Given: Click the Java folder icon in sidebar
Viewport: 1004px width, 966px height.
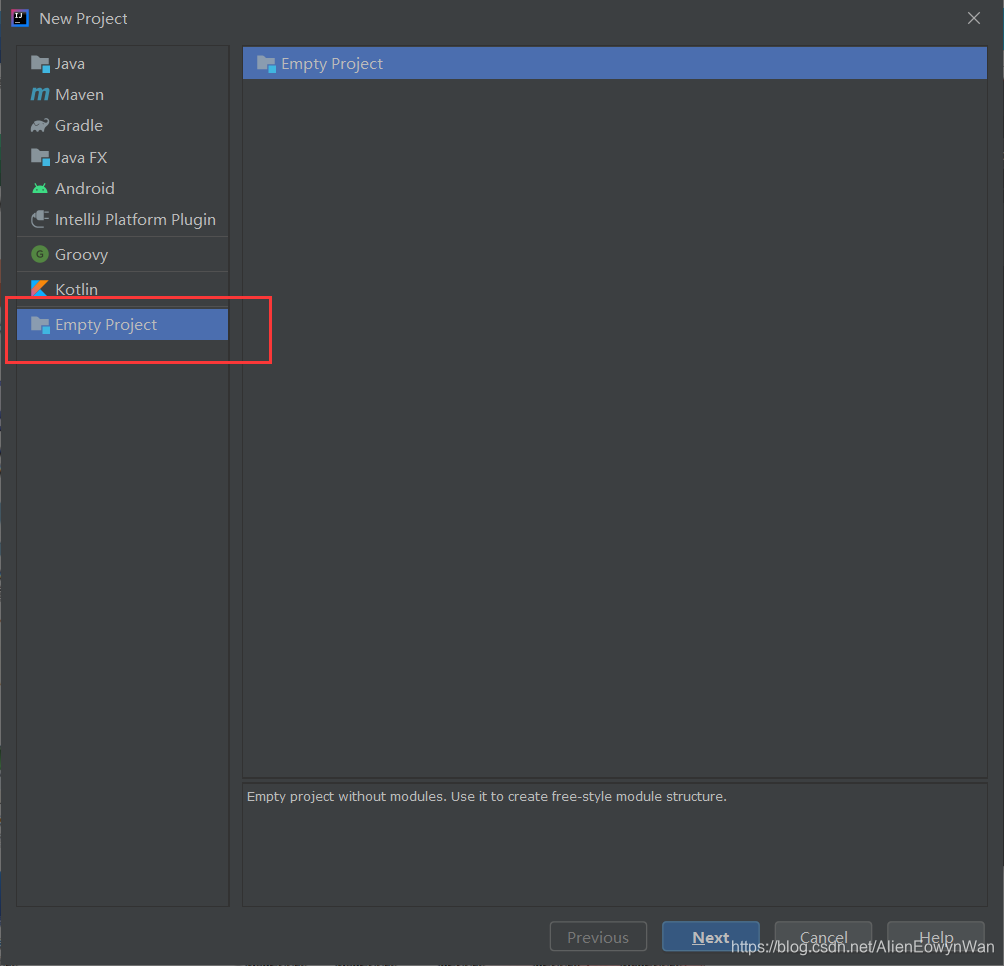Looking at the screenshot, I should (x=40, y=64).
